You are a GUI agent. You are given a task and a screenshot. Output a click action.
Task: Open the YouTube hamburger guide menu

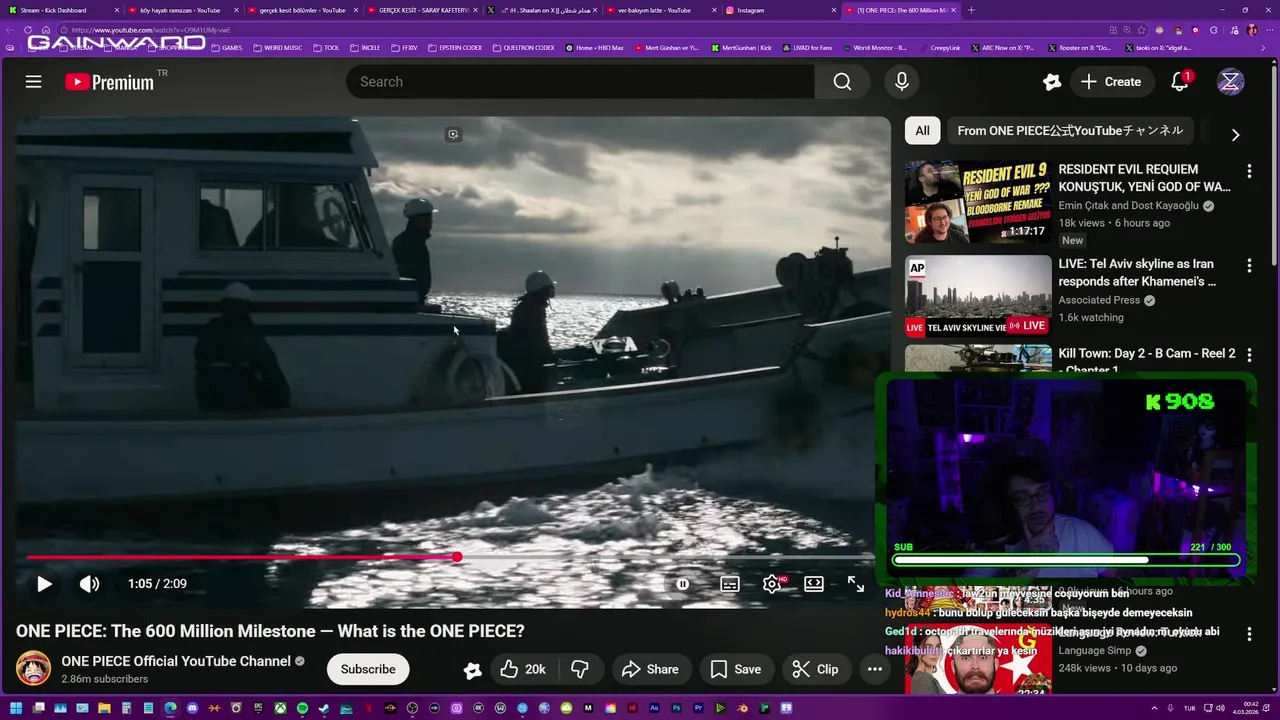point(33,82)
